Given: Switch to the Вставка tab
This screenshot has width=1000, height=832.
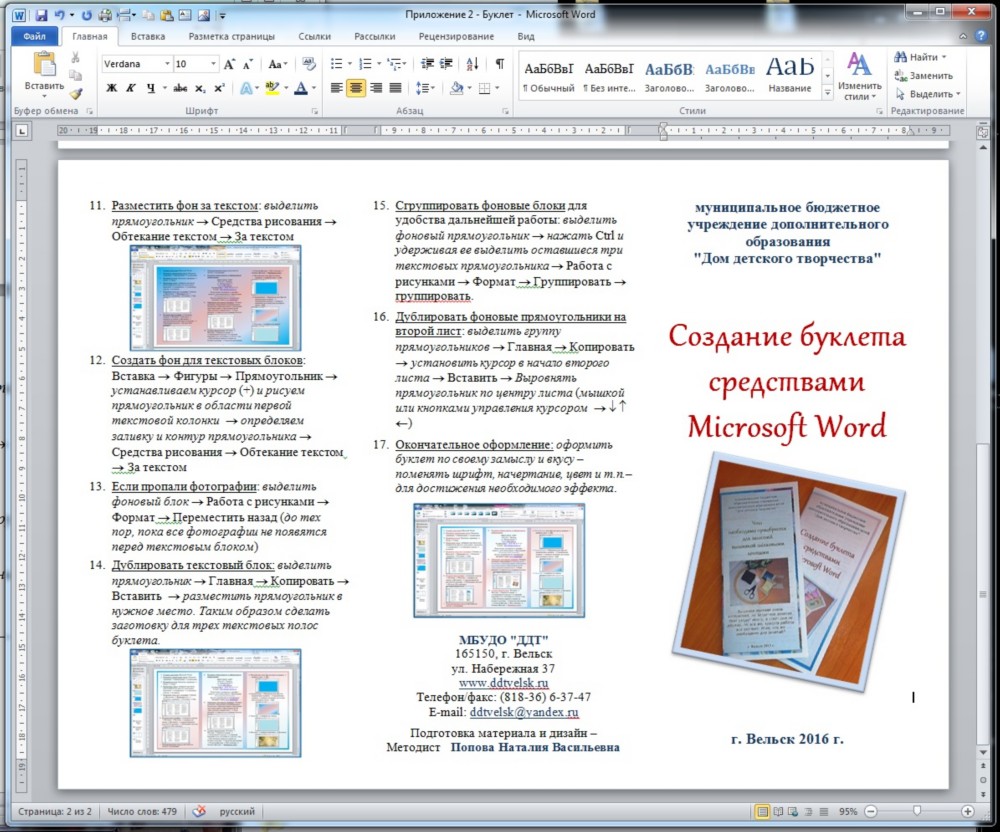Looking at the screenshot, I should [x=148, y=36].
